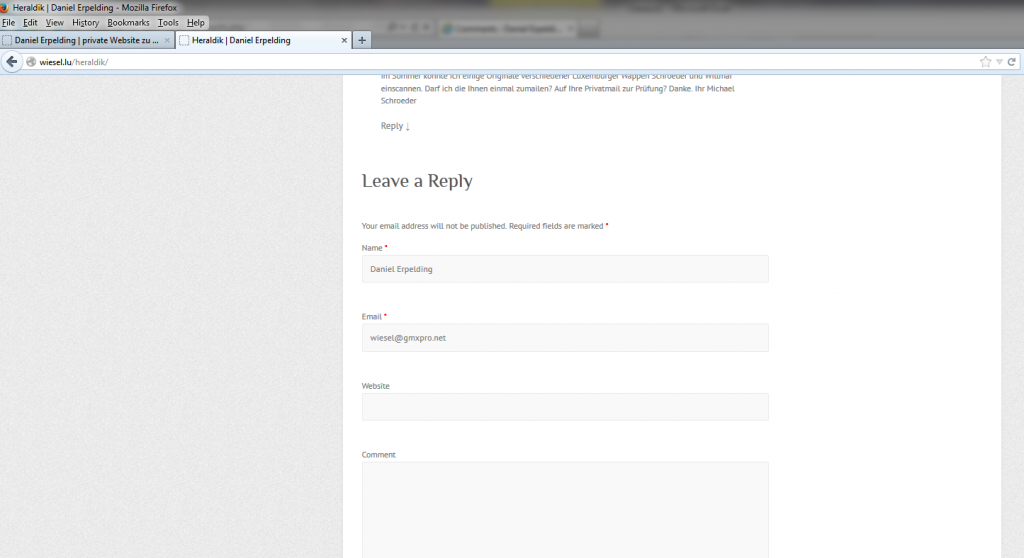Close the private Website tab
The width and height of the screenshot is (1024, 558).
pos(167,40)
